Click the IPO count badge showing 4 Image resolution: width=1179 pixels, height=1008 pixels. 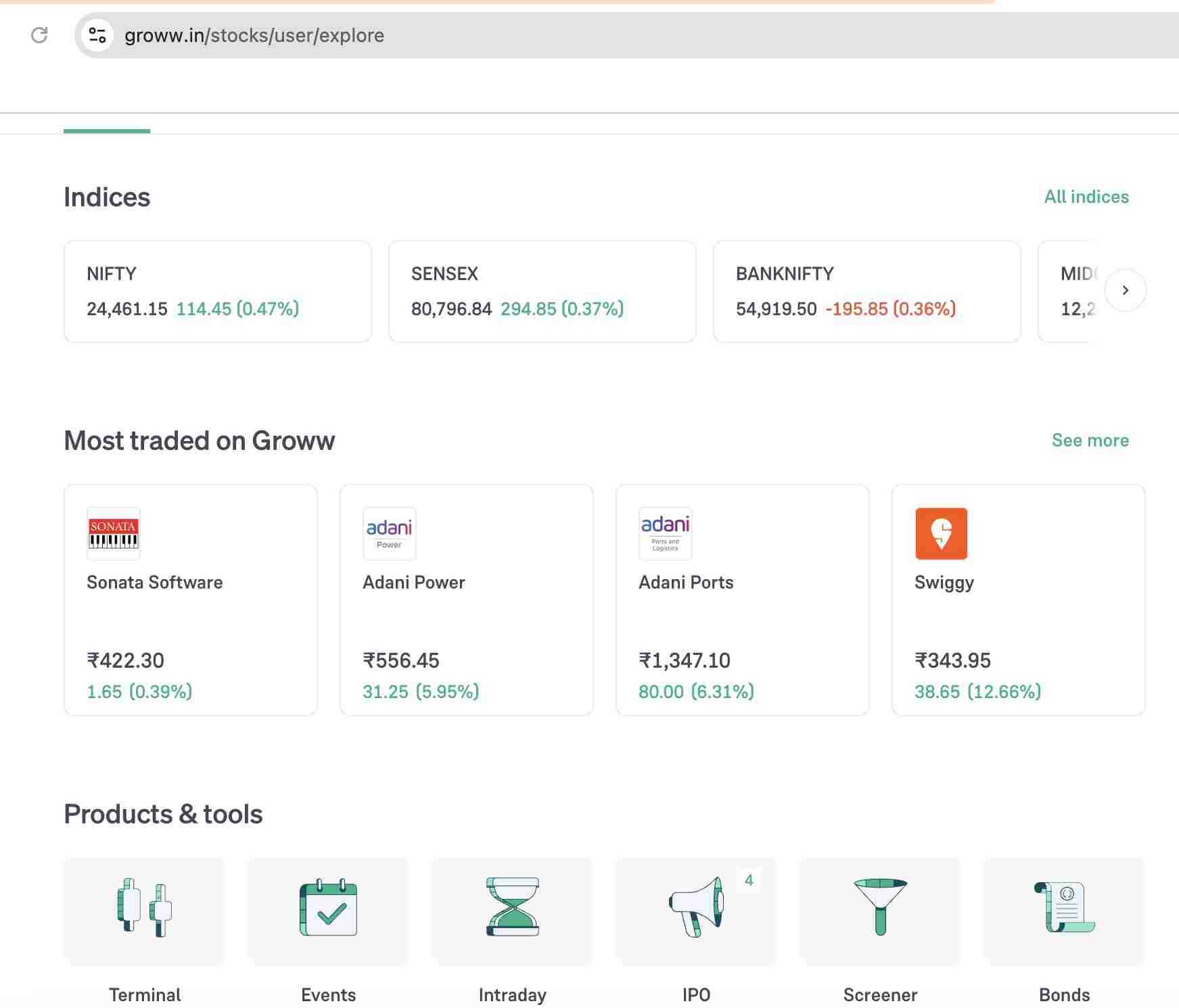pos(749,880)
